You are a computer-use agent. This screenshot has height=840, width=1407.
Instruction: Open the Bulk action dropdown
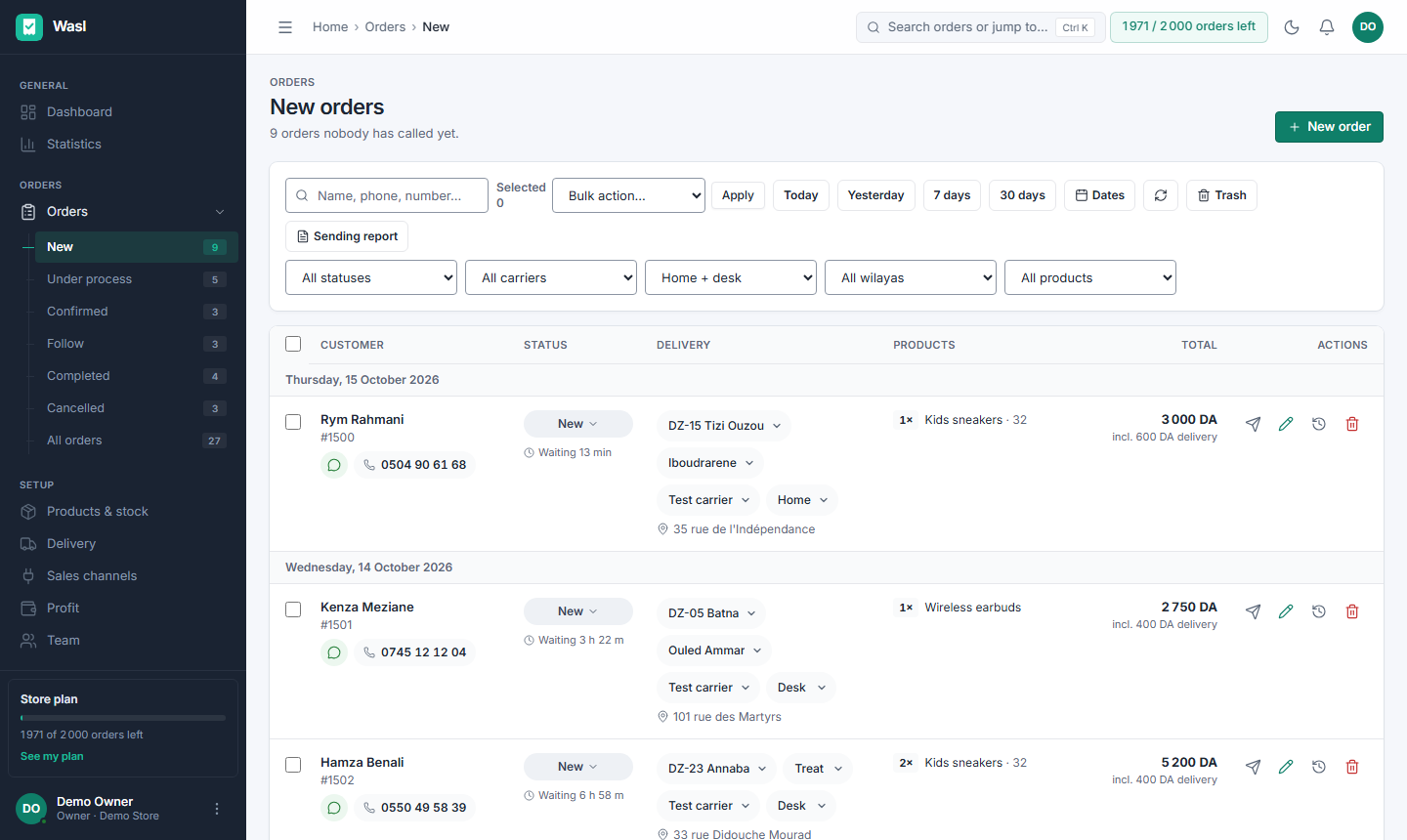point(628,195)
